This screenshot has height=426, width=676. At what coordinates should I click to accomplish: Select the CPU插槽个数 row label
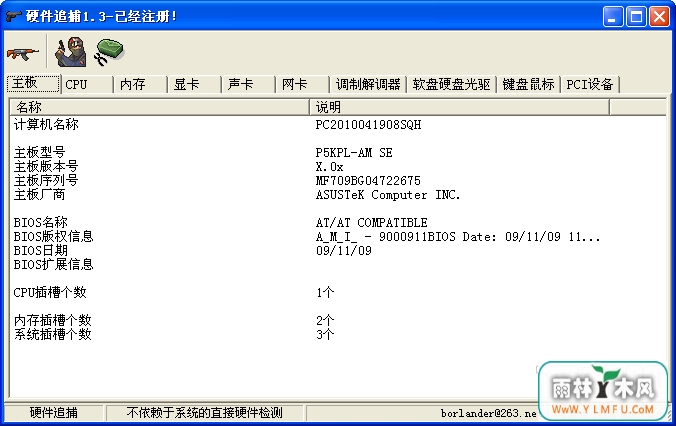click(50, 292)
